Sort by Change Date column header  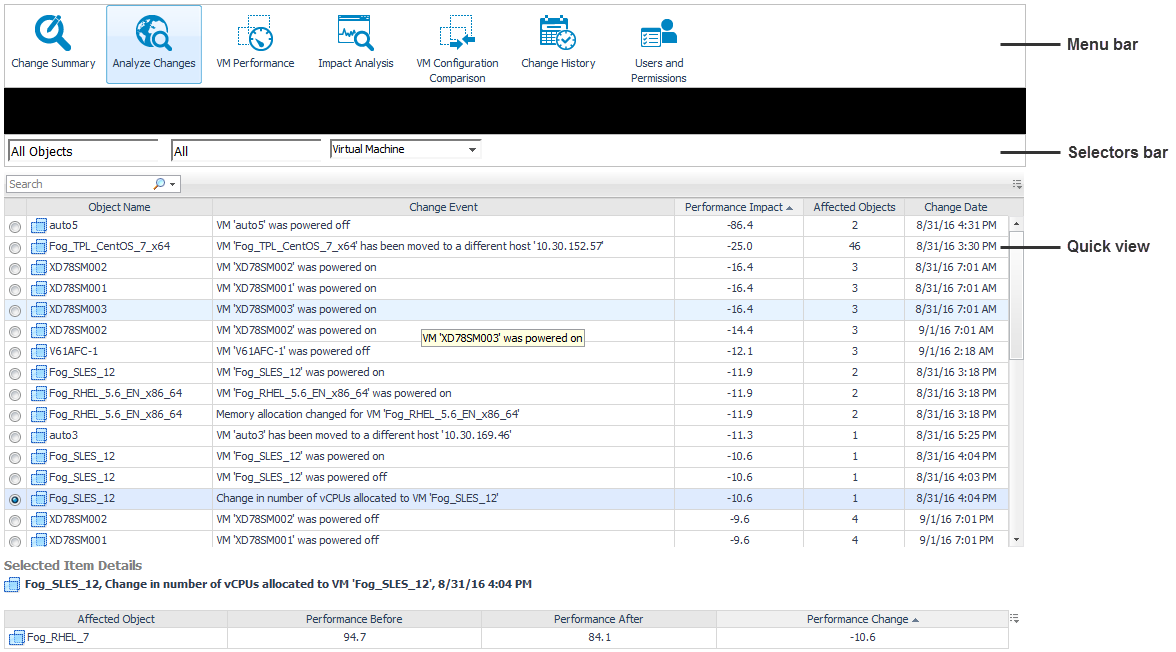[x=955, y=207]
